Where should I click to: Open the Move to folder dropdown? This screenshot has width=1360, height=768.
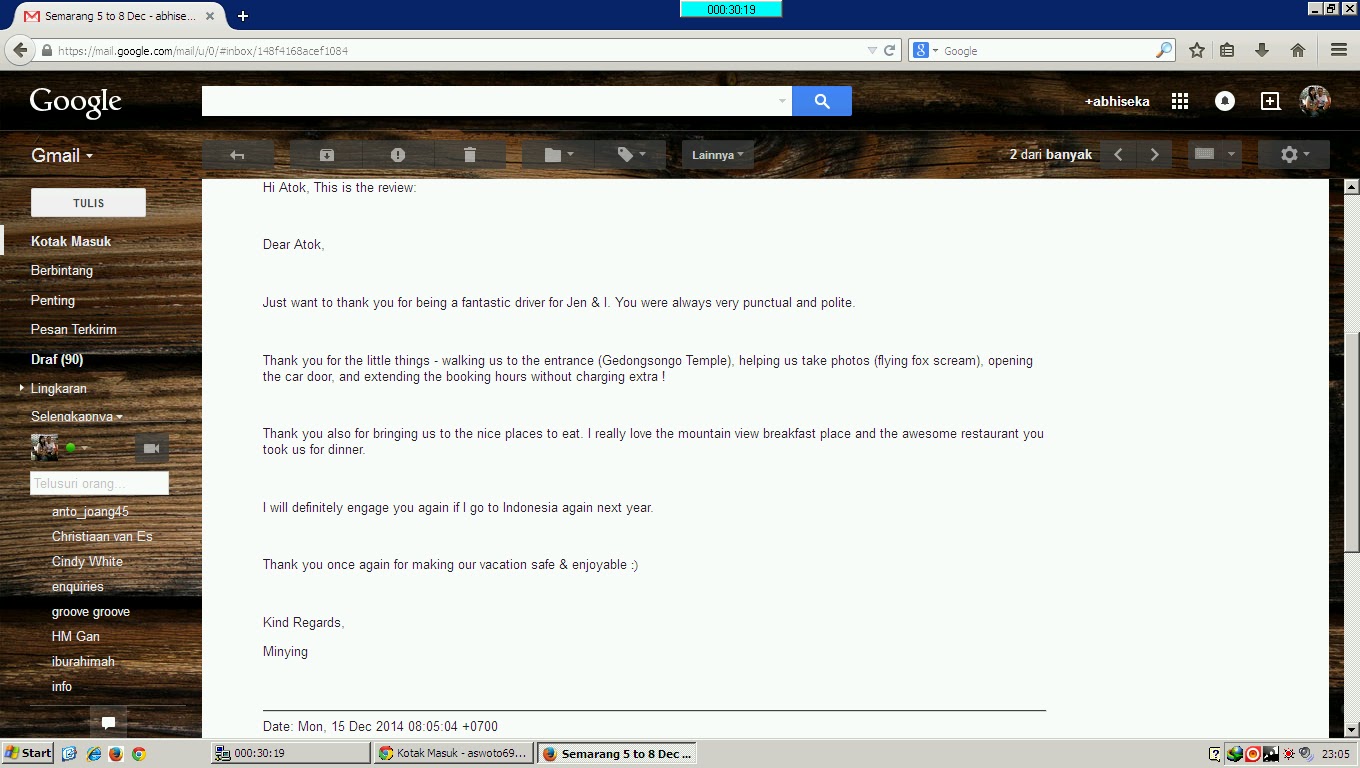point(558,155)
